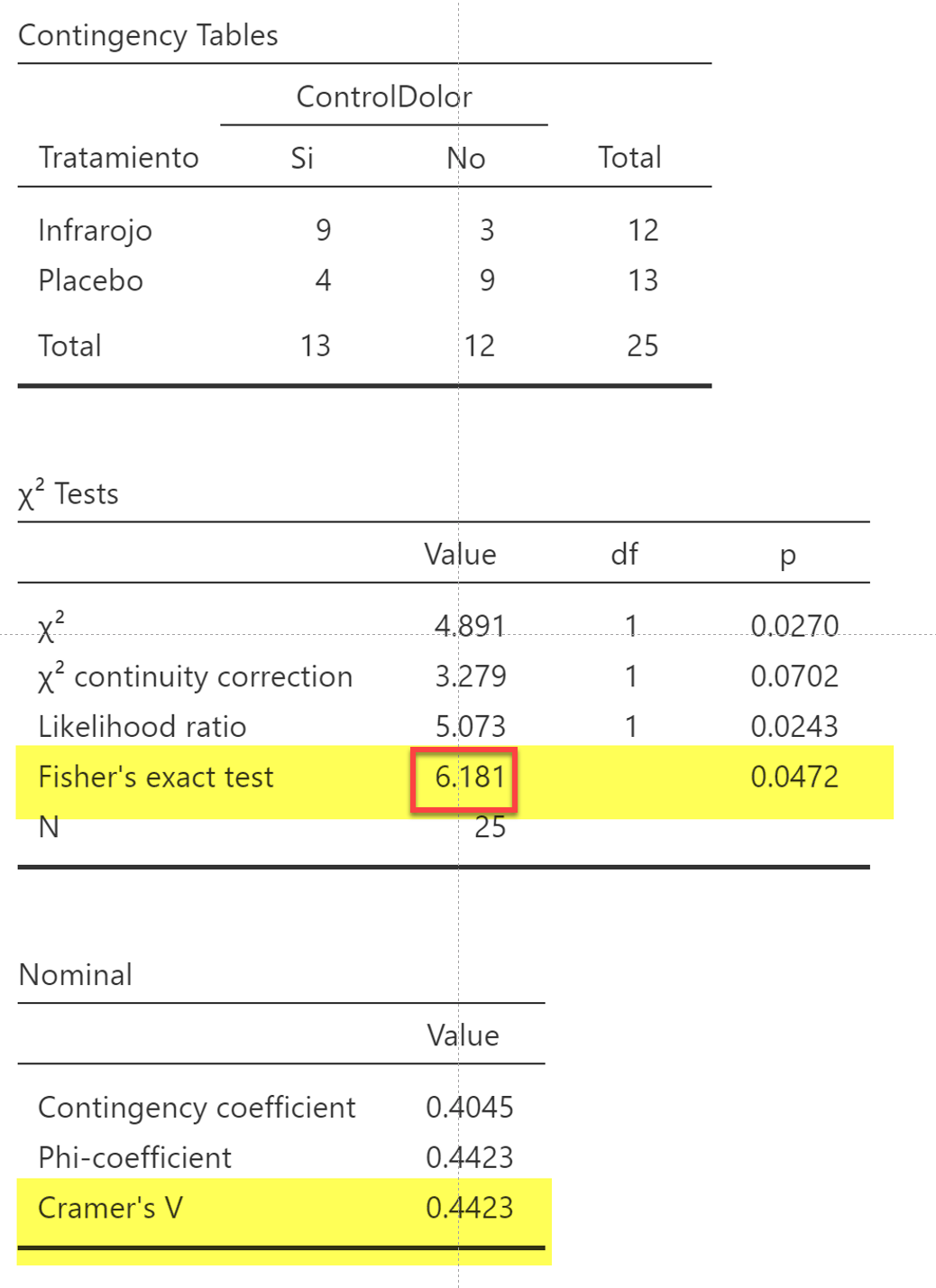Click the Likelihood ratio value 5.073

coord(470,726)
